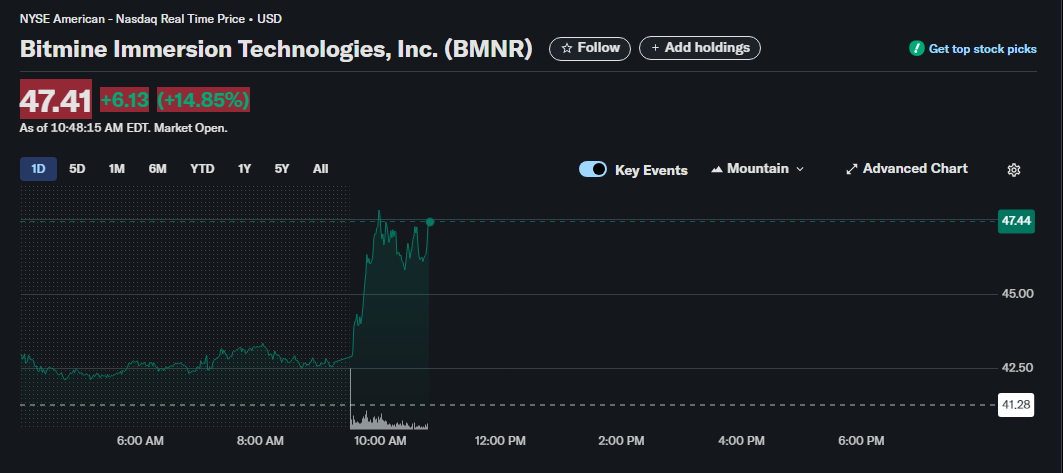The width and height of the screenshot is (1063, 473).
Task: Click the As of 10:48:15 AM EDT timestamp
Action: click(123, 128)
